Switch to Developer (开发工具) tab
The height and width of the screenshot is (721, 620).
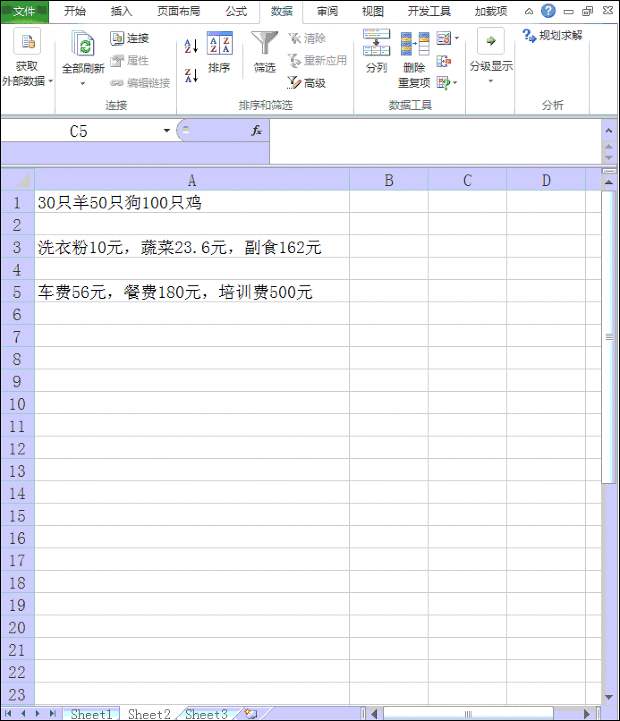tap(429, 11)
